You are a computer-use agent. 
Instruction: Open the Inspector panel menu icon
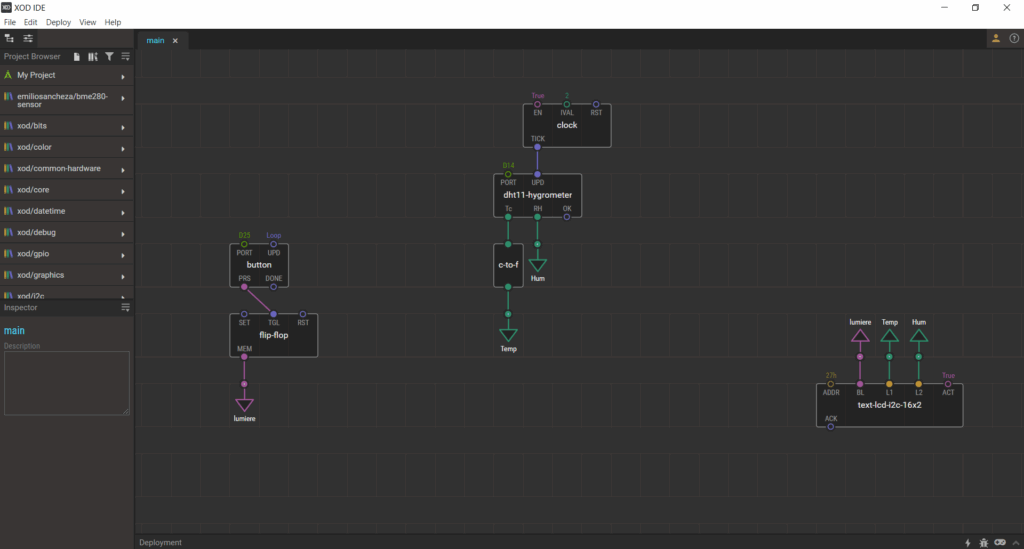125,307
